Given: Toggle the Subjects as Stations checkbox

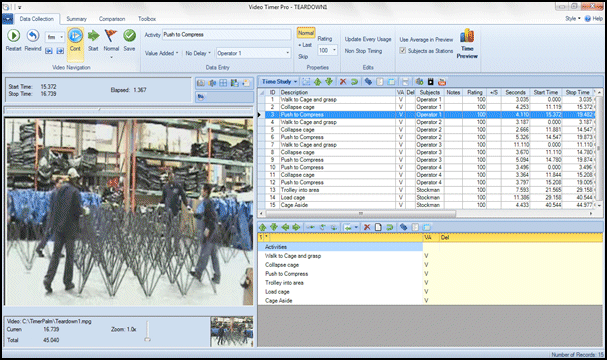Looking at the screenshot, I should (403, 51).
